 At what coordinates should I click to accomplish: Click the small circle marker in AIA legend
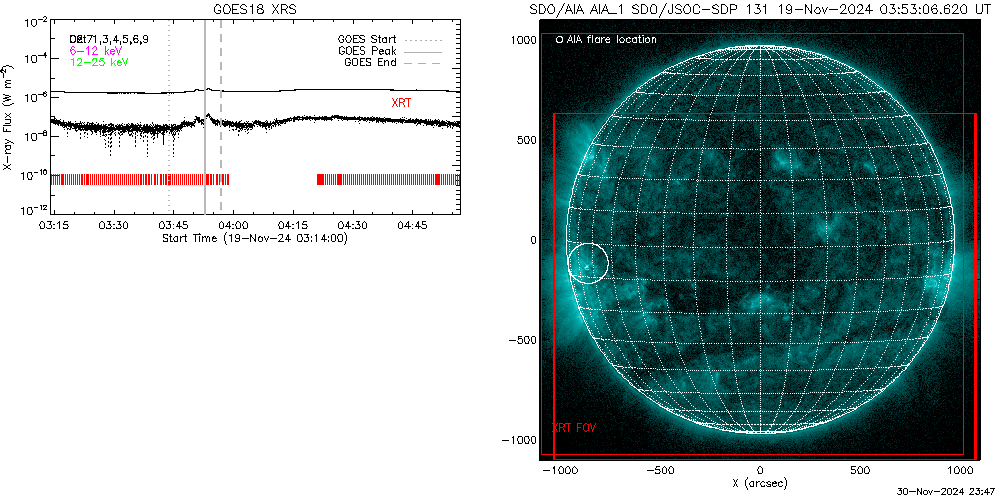click(x=559, y=40)
